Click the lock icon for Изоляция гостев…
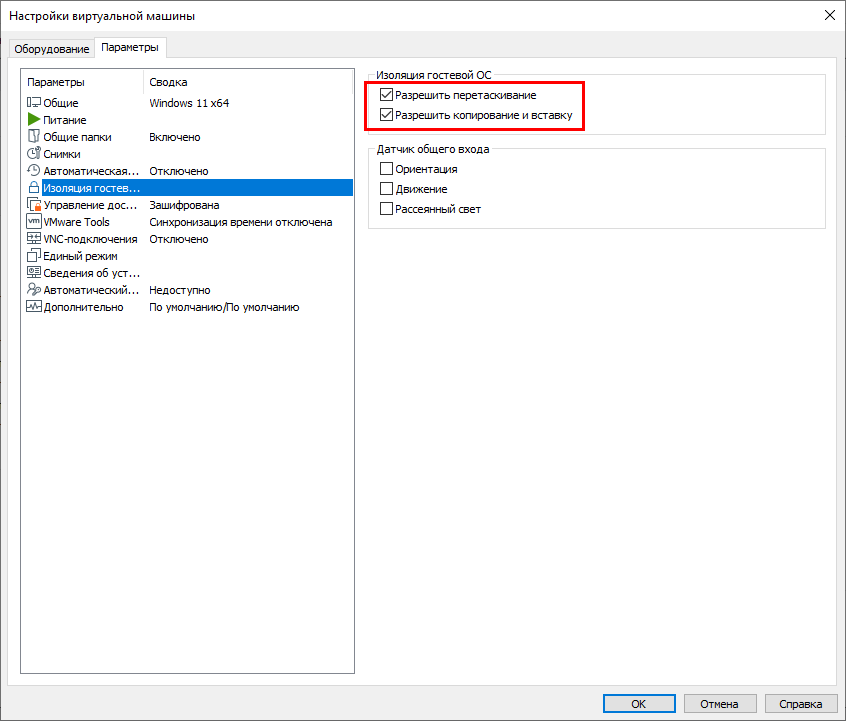846x721 pixels. point(33,187)
